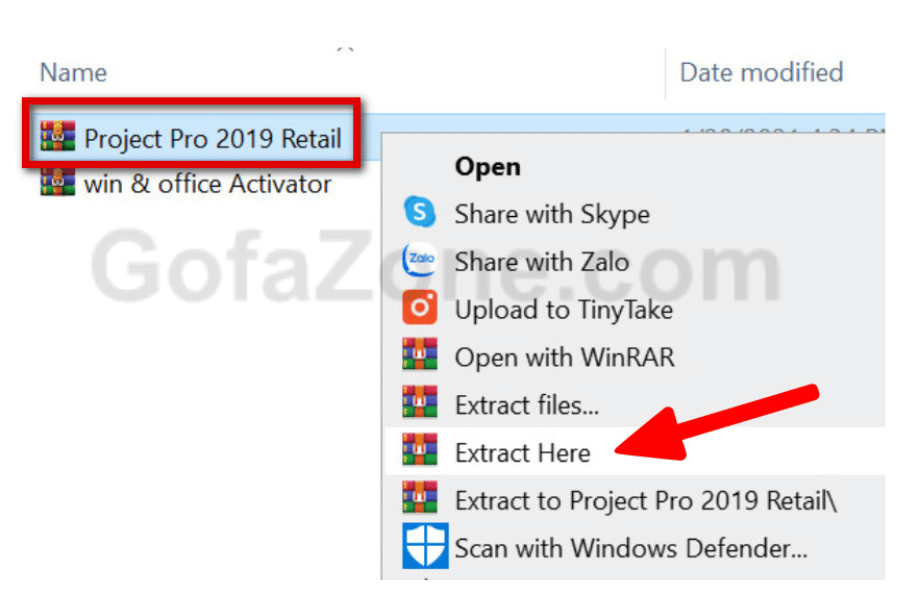Click the Skype icon in the menu
Viewport: 900px width, 600px height.
(420, 212)
